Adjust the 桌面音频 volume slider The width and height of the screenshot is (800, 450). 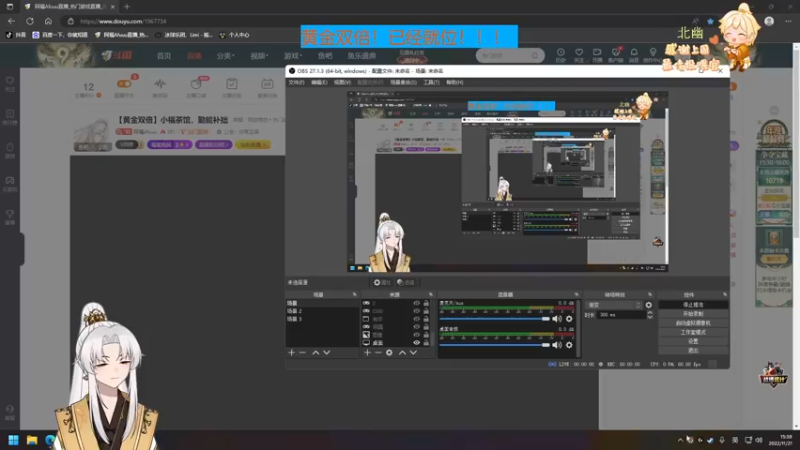pos(494,345)
